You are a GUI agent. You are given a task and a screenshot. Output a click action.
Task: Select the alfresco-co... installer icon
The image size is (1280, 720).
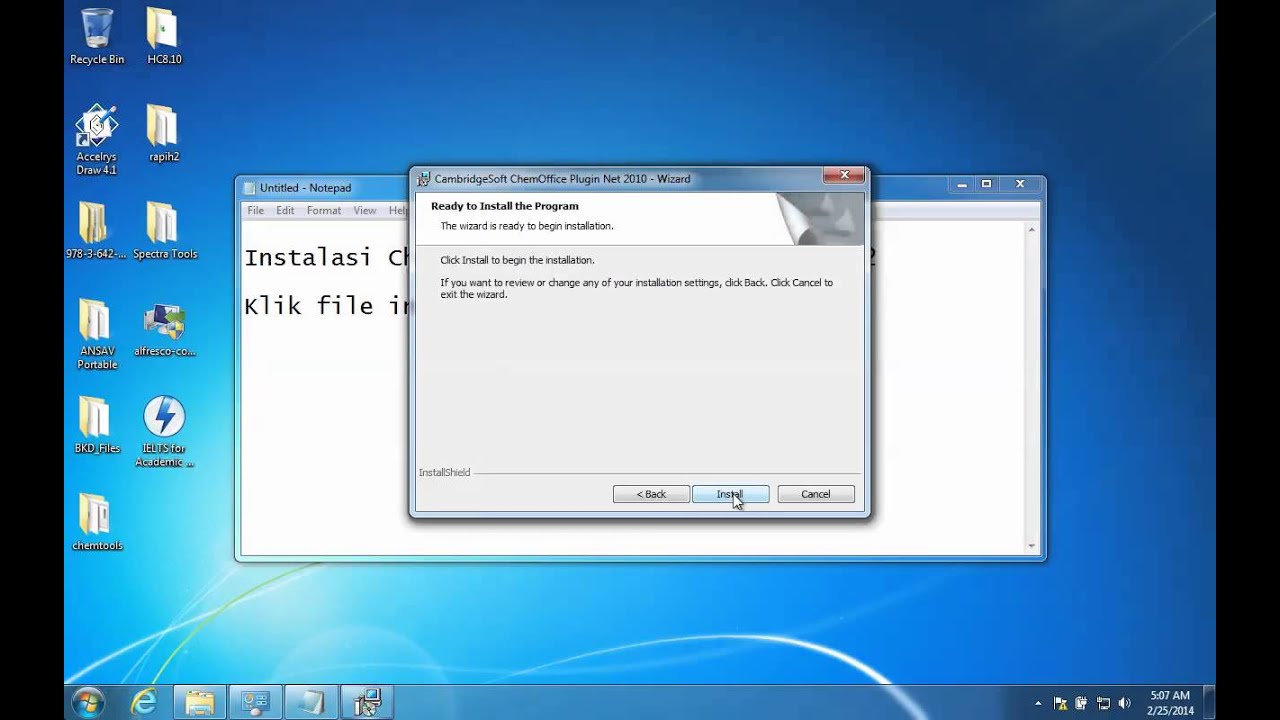tap(164, 329)
